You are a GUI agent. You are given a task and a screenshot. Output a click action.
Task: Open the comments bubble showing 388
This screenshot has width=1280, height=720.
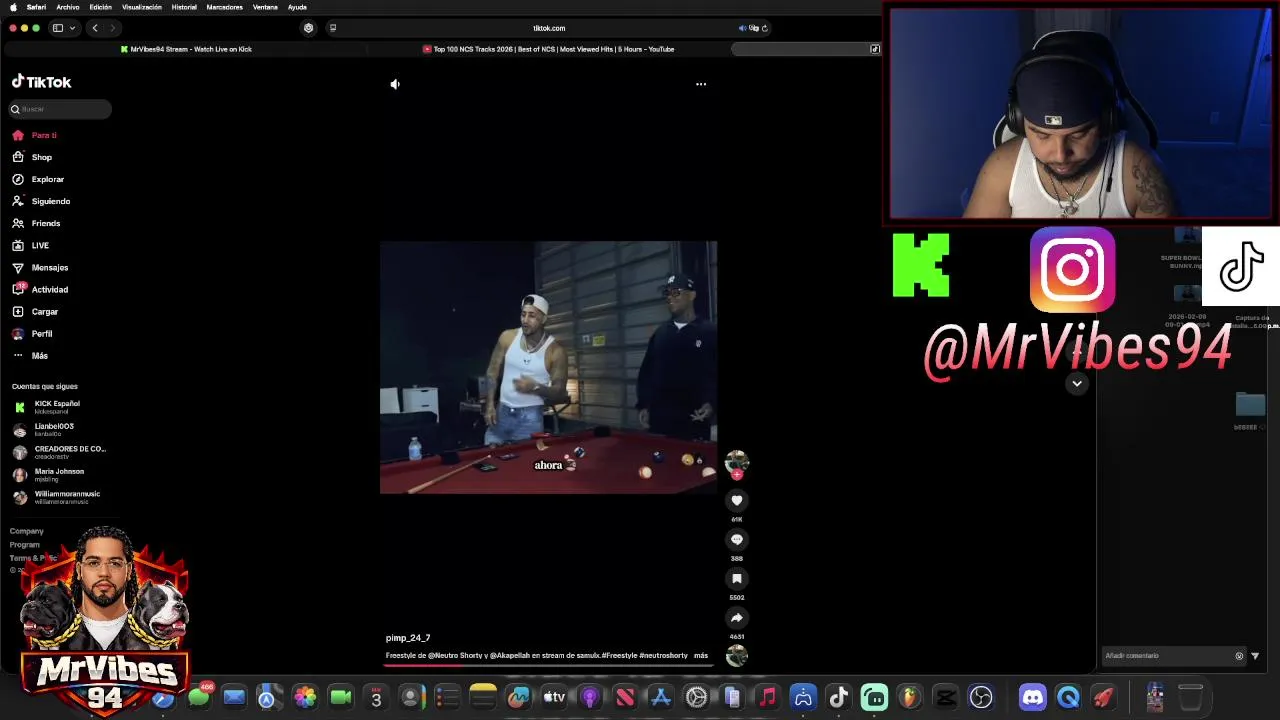tap(737, 539)
